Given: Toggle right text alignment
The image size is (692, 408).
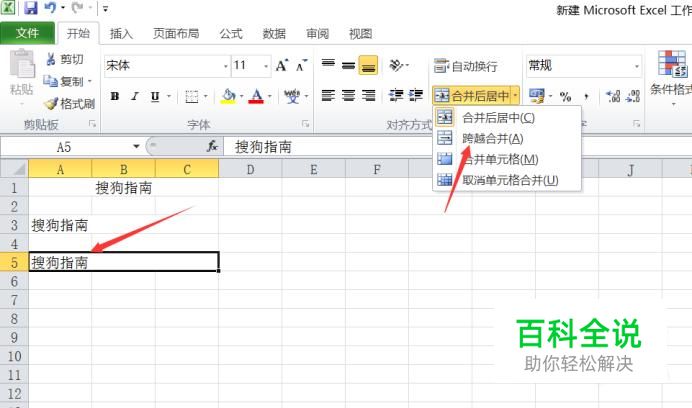Looking at the screenshot, I should point(369,95).
